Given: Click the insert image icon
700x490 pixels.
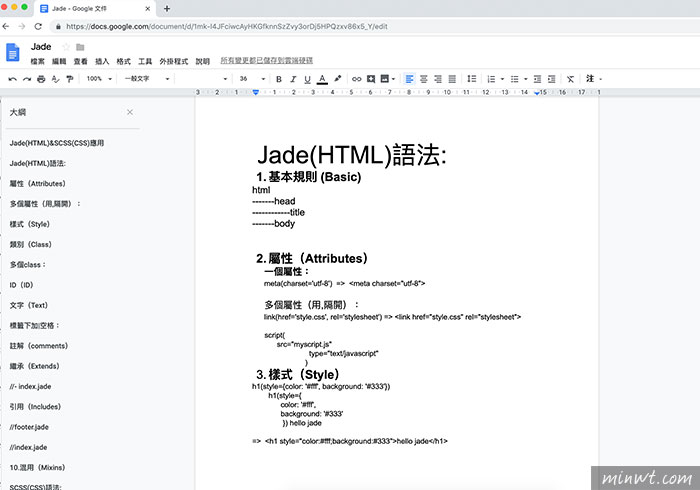Looking at the screenshot, I should pyautogui.click(x=384, y=79).
